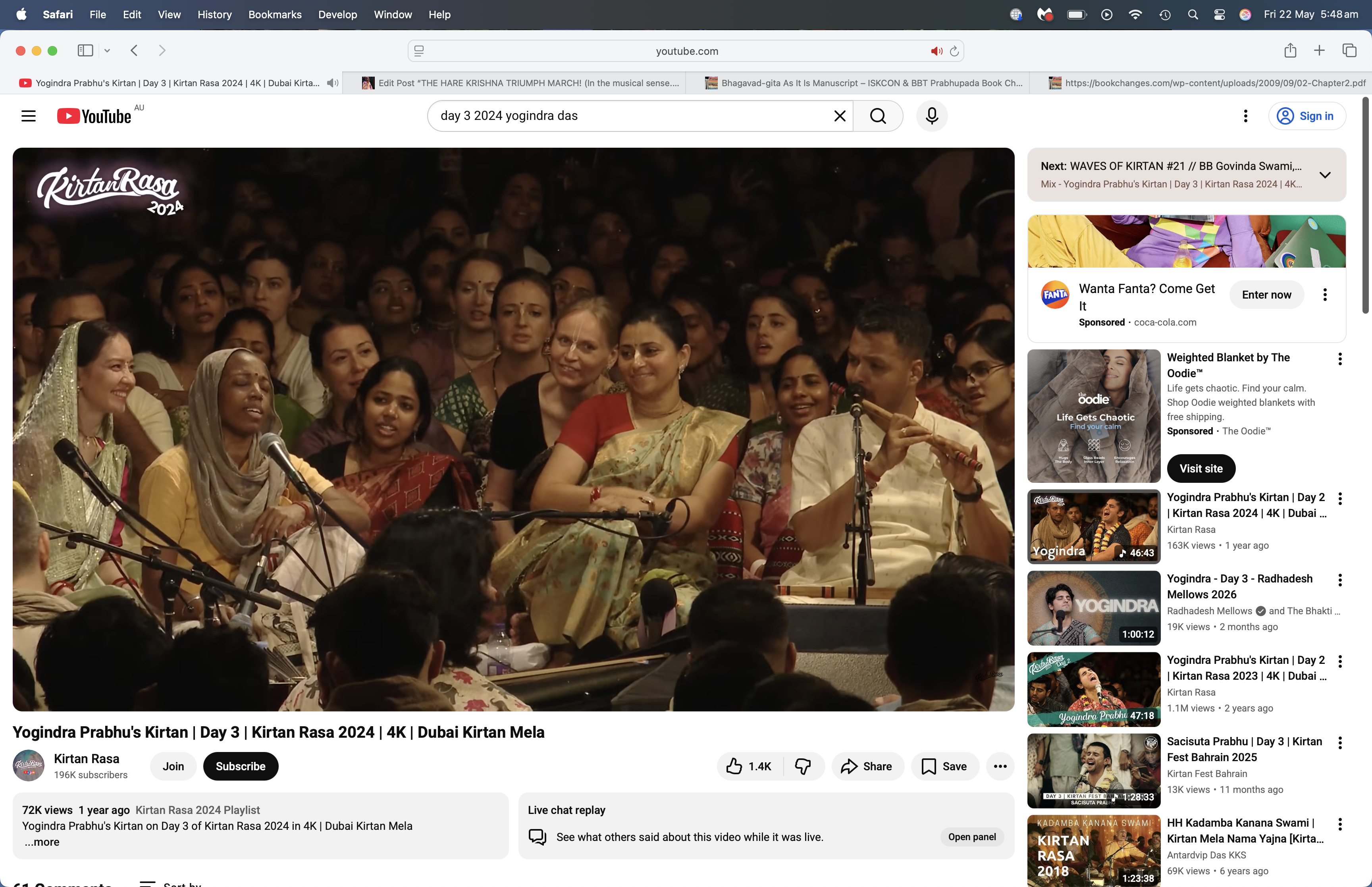Viewport: 1372px width, 887px height.
Task: Dislike the video with thumbs-down icon
Action: tap(803, 766)
